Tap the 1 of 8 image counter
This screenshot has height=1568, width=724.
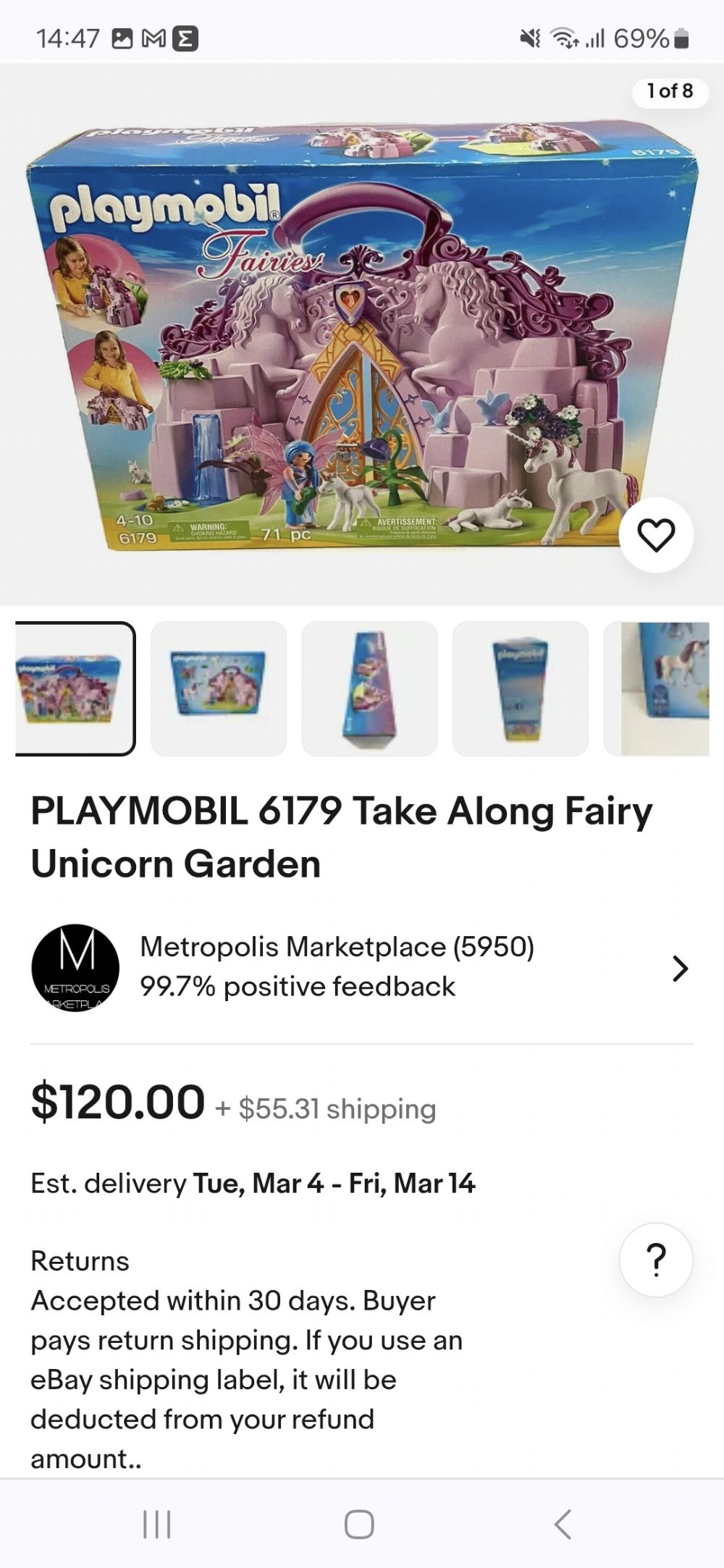[670, 90]
